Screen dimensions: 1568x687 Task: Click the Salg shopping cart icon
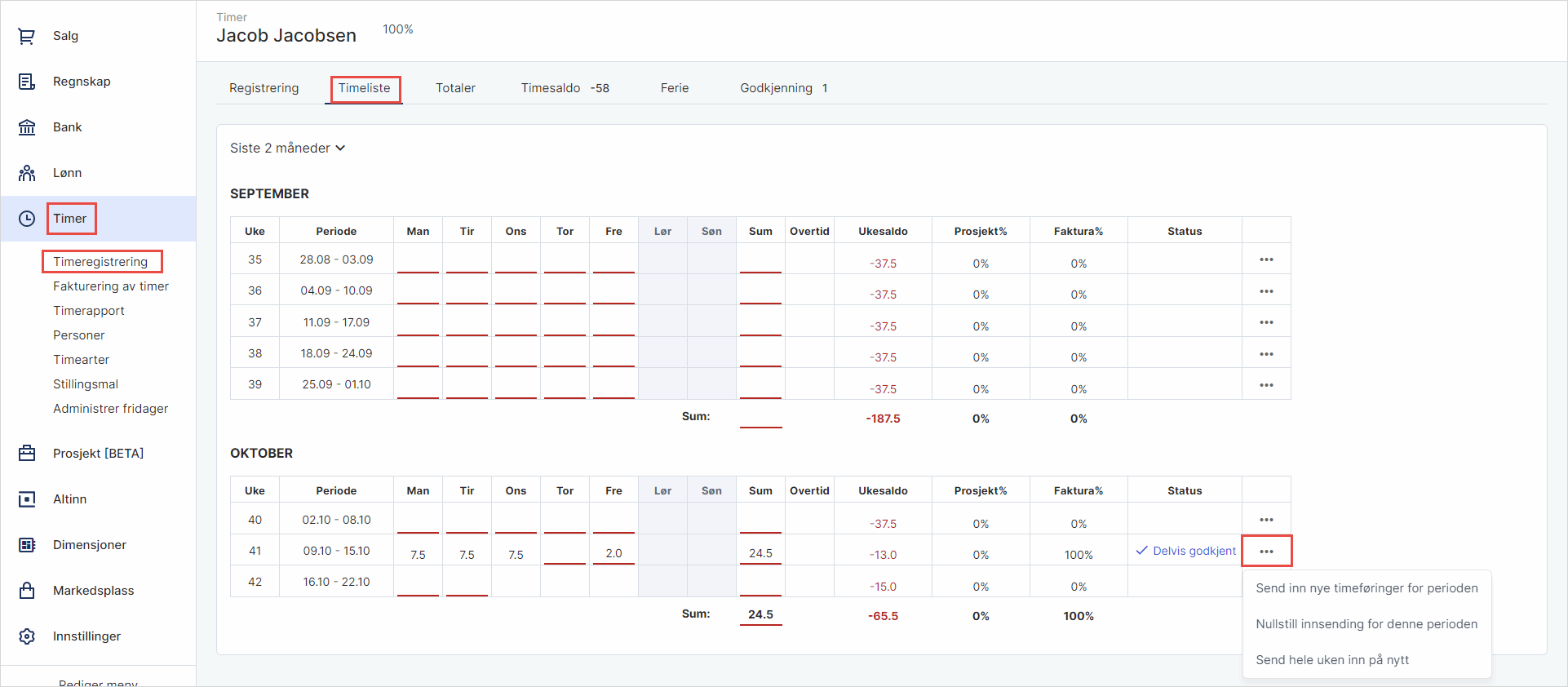coord(27,36)
